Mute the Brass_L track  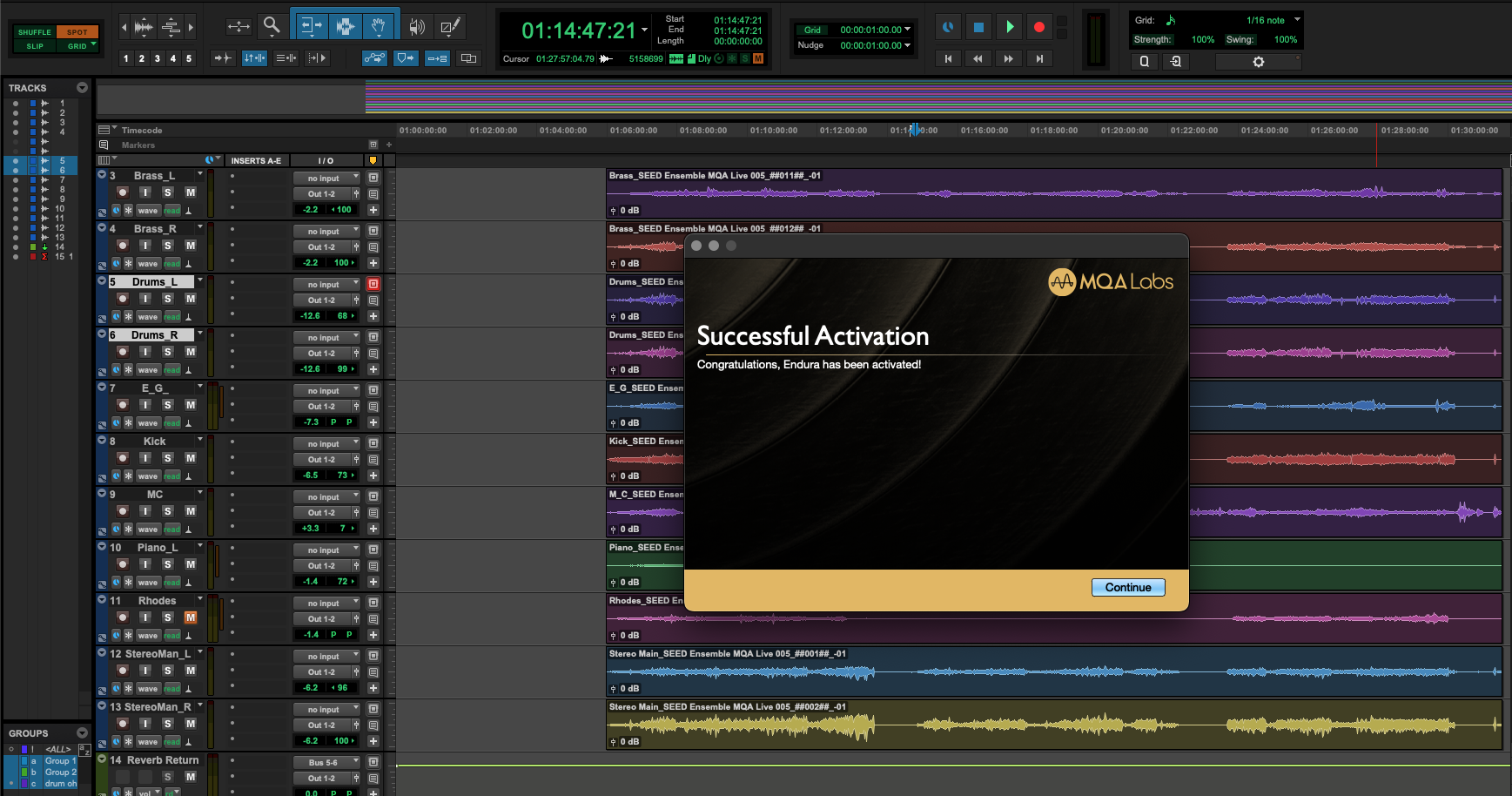point(191,192)
